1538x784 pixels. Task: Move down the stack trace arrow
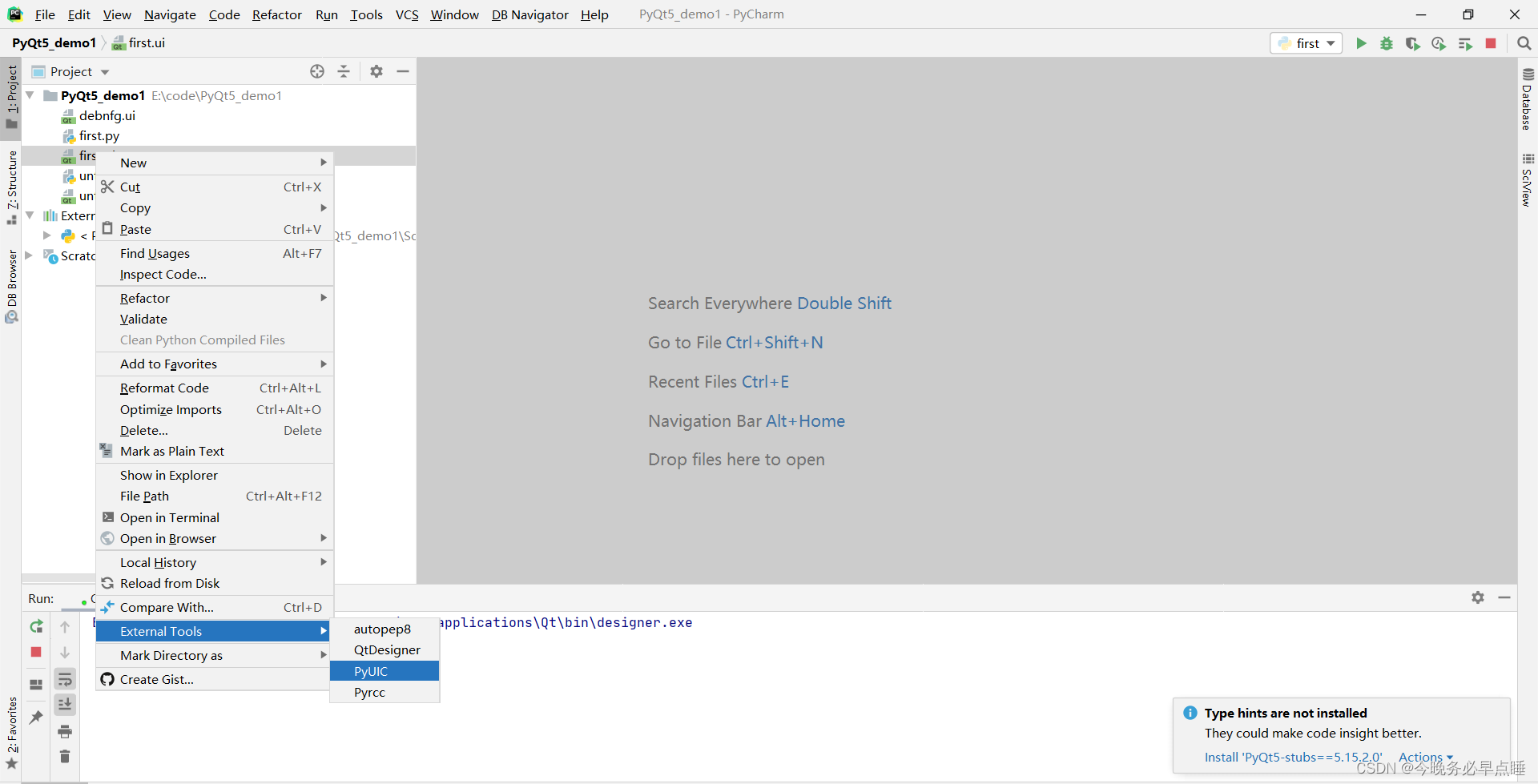(x=65, y=653)
